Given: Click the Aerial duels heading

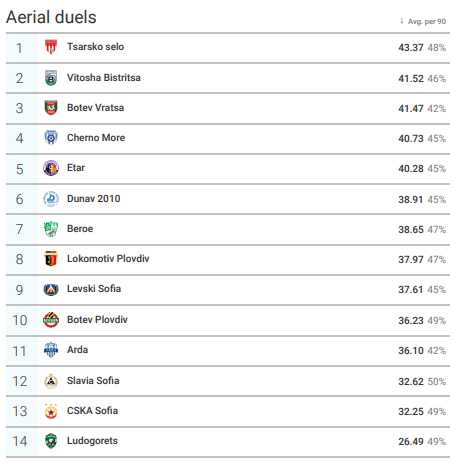Looking at the screenshot, I should click(x=51, y=17).
